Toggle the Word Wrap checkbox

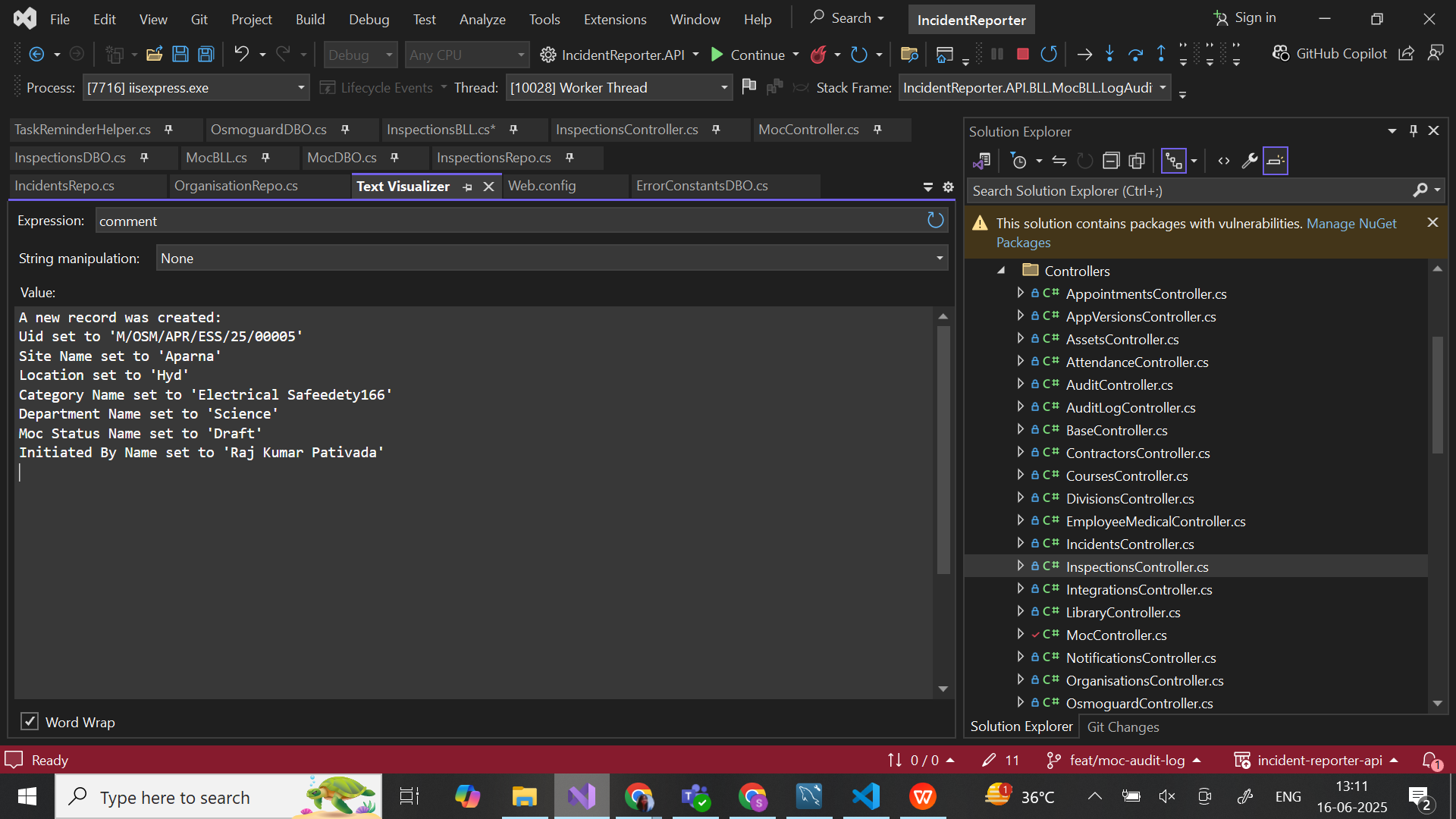click(x=29, y=721)
